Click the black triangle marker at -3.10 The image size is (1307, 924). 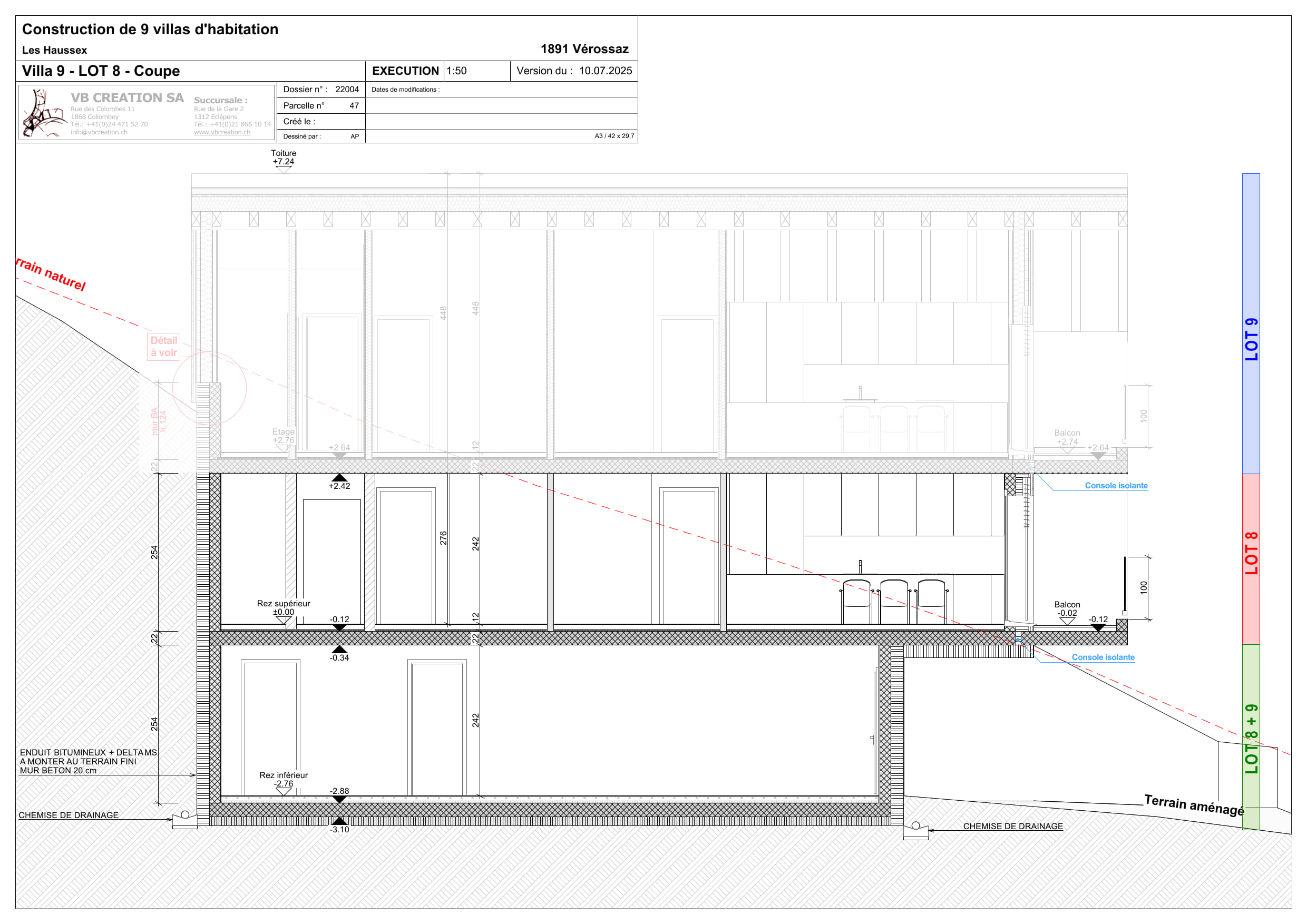click(x=339, y=821)
